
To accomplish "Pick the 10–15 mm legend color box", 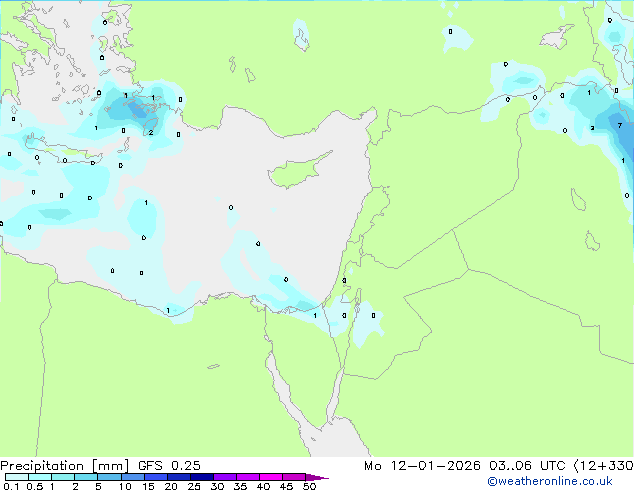I will point(132,477).
